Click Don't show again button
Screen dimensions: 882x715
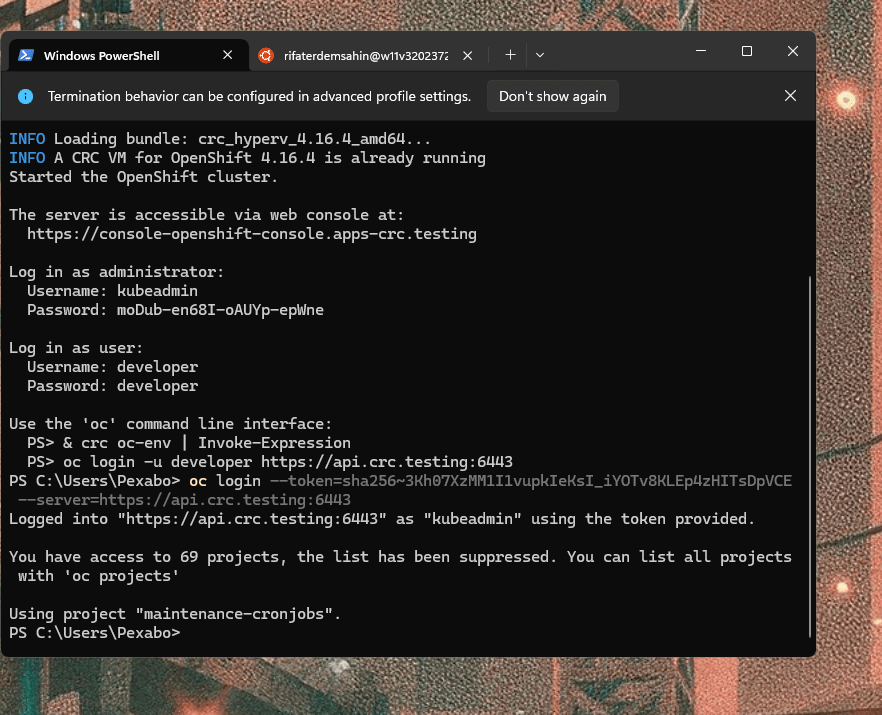552,96
